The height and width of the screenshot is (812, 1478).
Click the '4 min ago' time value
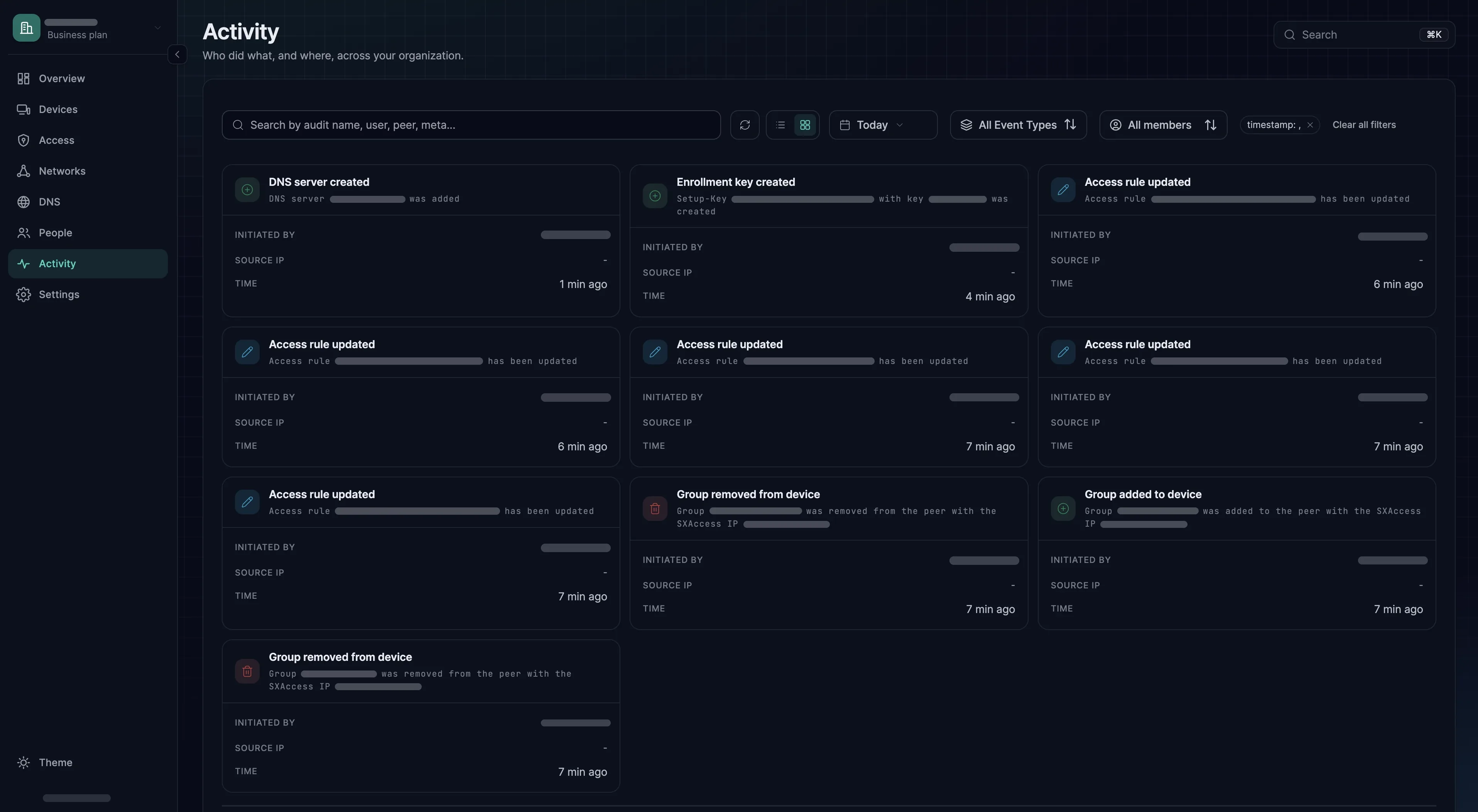(x=990, y=297)
